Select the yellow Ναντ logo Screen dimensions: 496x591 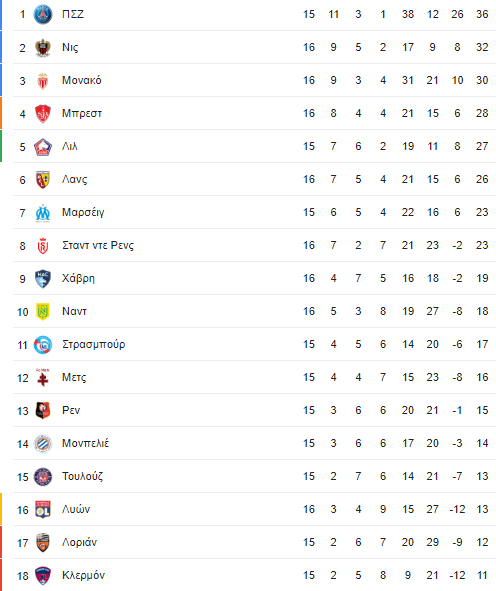point(43,312)
